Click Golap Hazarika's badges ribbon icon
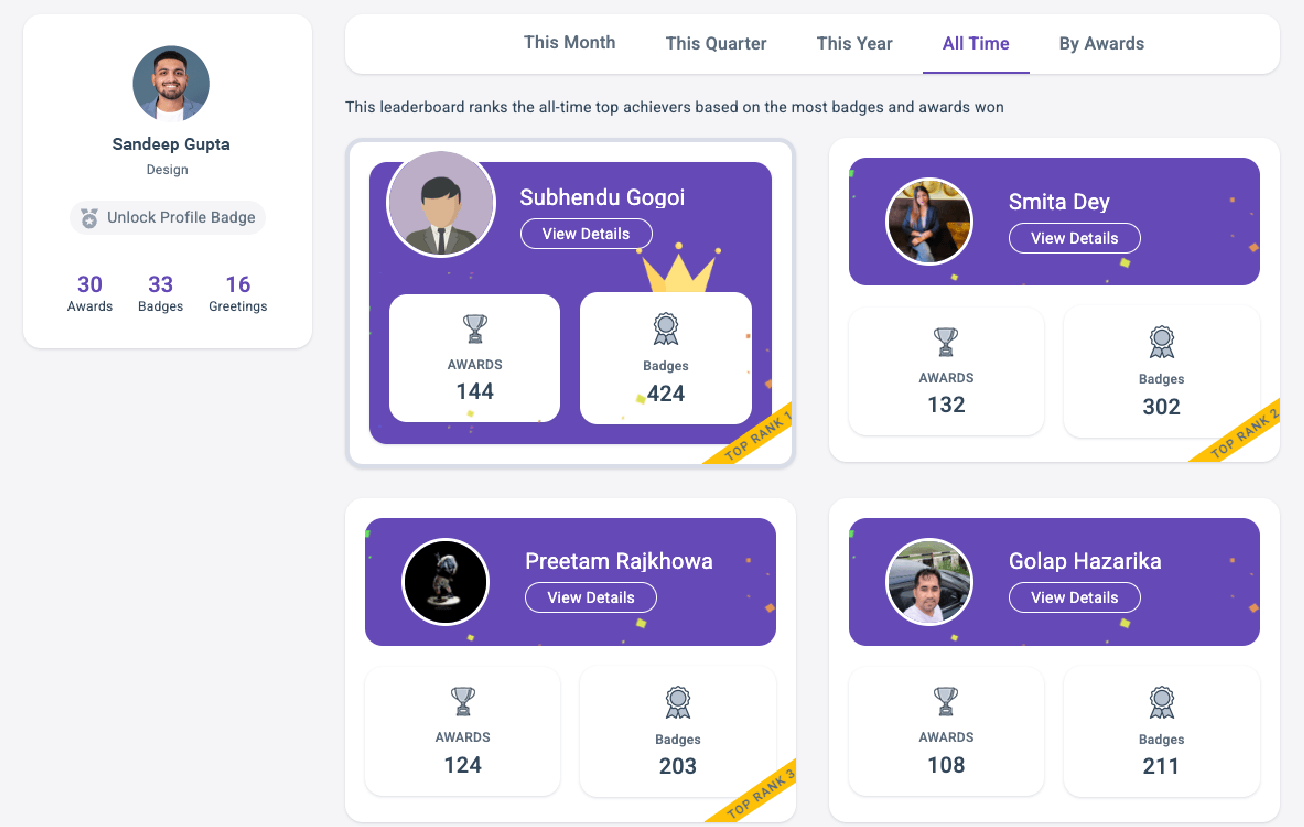The image size is (1304, 827). click(x=1161, y=702)
